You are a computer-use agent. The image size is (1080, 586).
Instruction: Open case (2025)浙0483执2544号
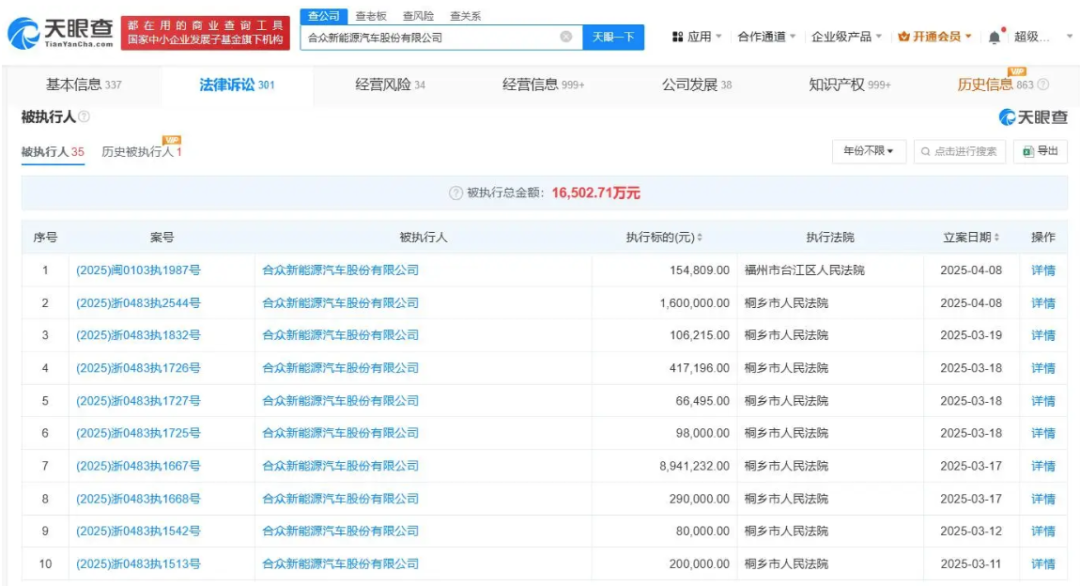click(138, 303)
